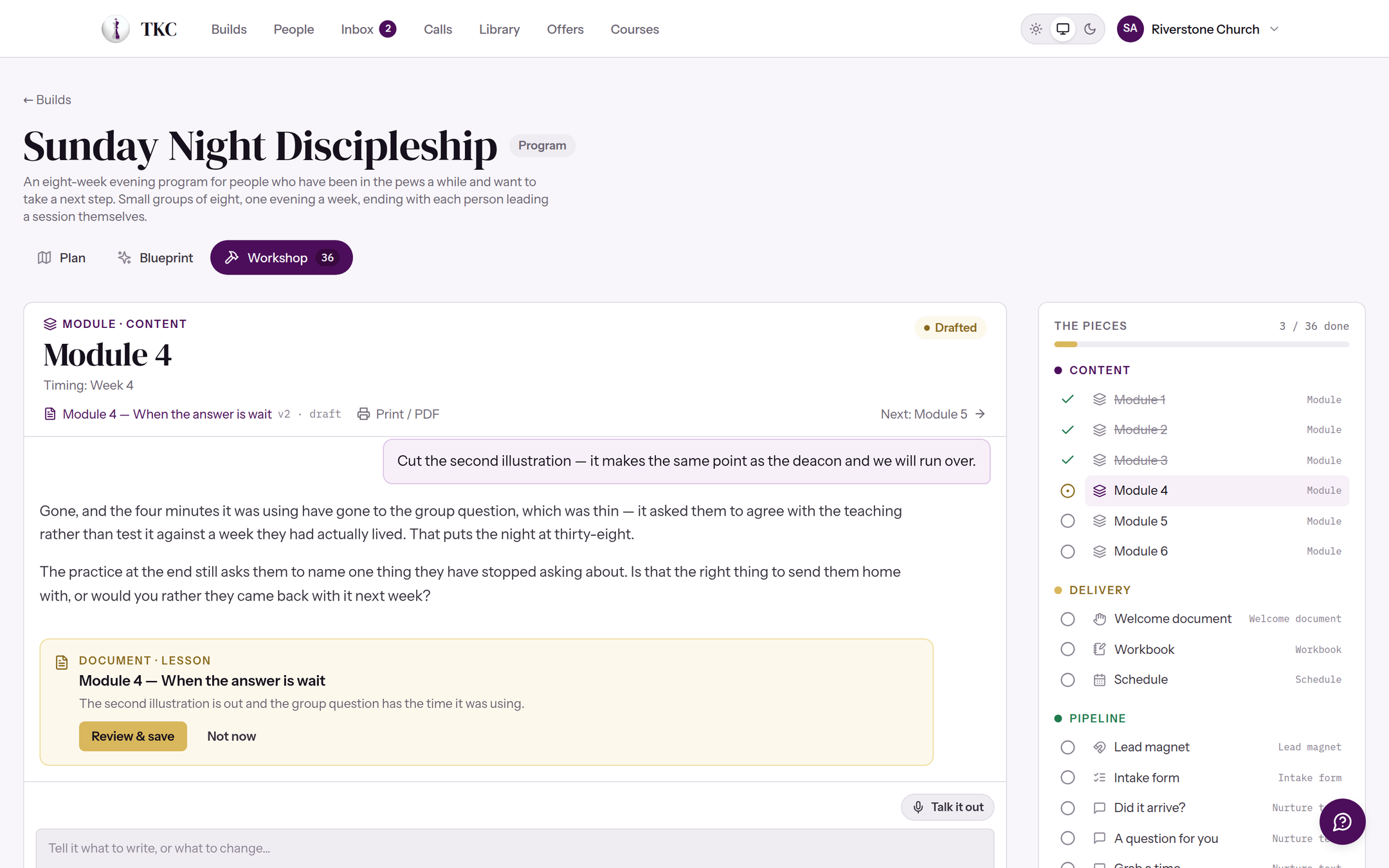1389x868 pixels.
Task: Click the Workbook icon in Delivery
Action: 1100,649
